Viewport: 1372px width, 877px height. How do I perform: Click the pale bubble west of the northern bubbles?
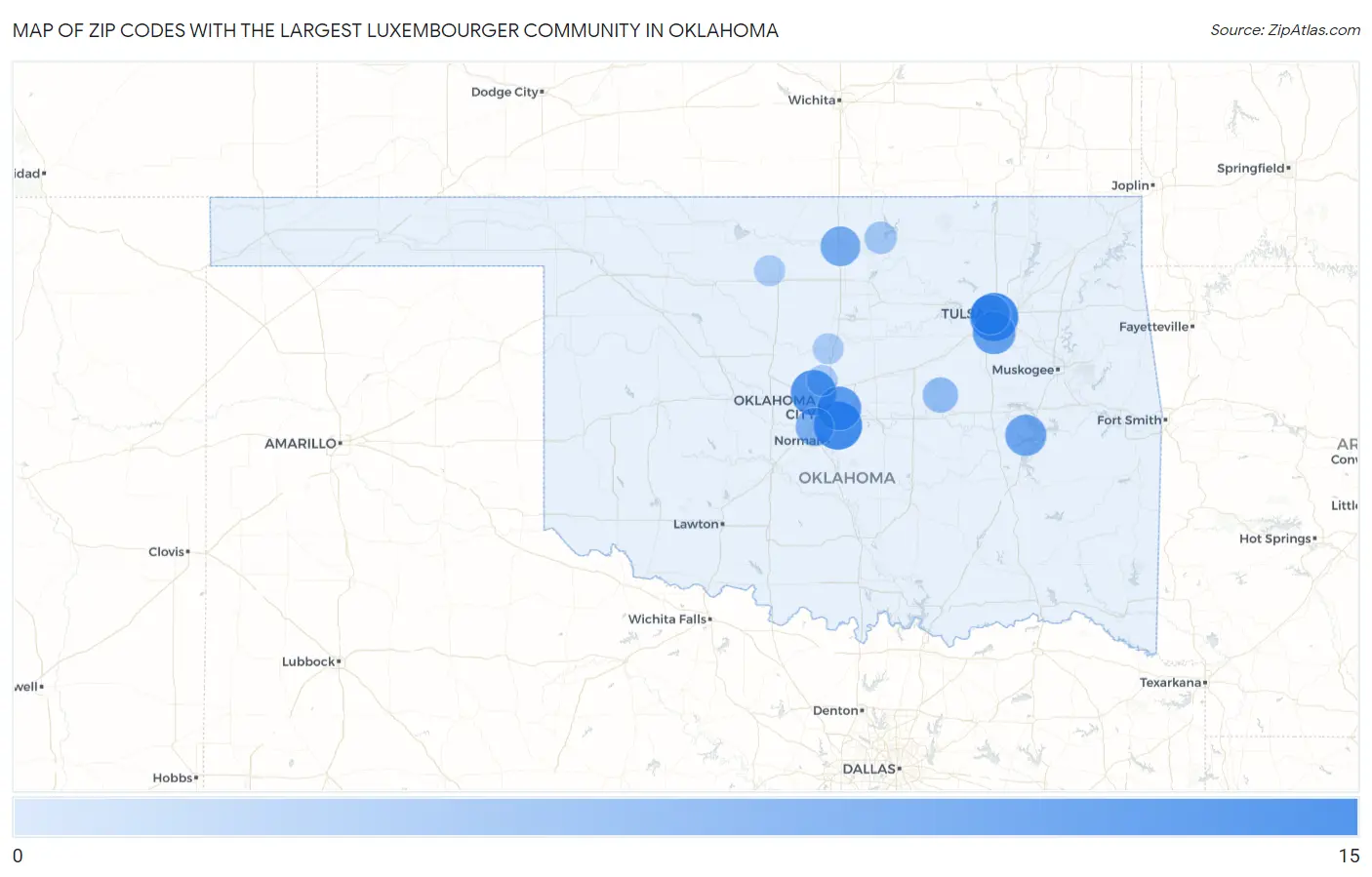coord(769,270)
